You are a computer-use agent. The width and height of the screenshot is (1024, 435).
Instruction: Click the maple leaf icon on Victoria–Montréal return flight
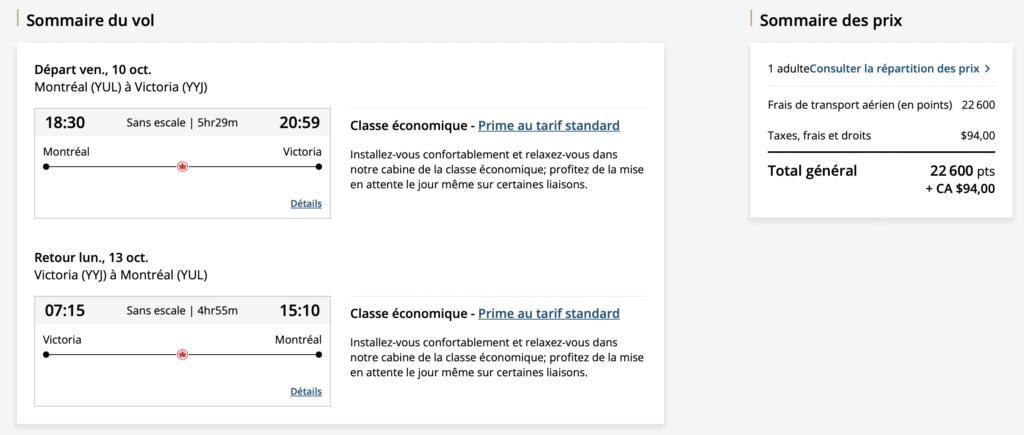[182, 355]
